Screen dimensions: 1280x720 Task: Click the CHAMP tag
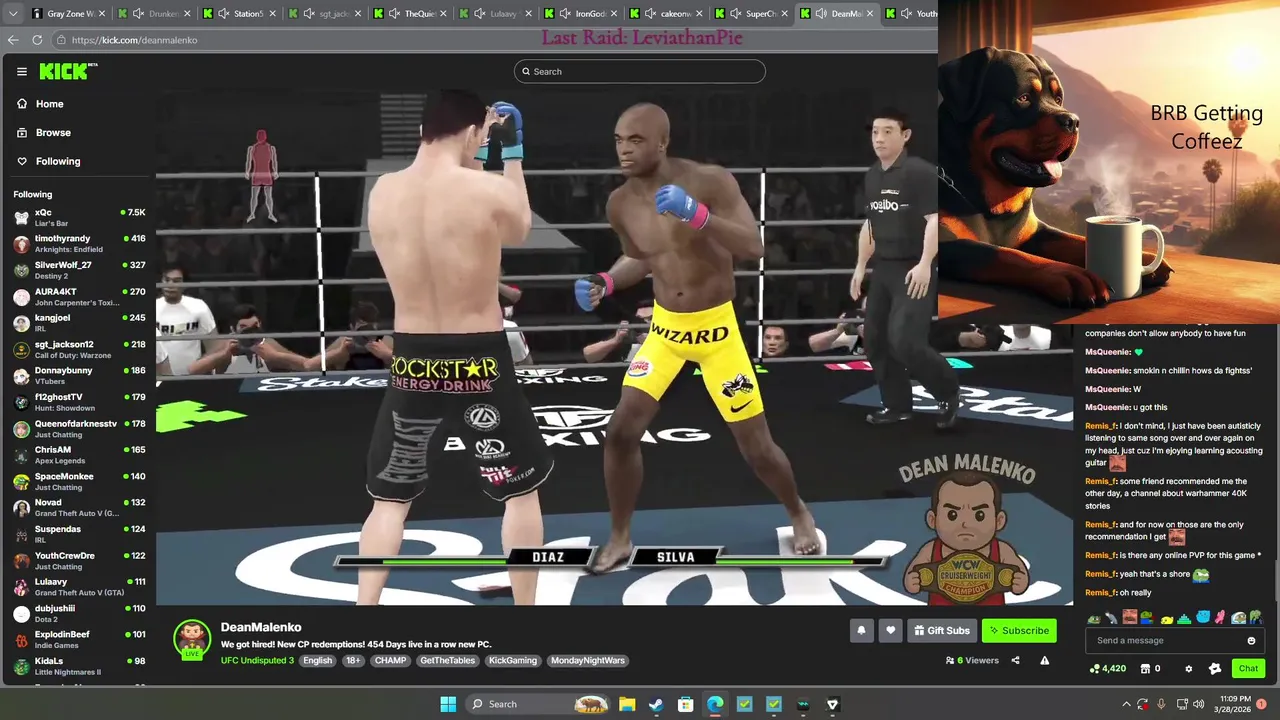(390, 660)
